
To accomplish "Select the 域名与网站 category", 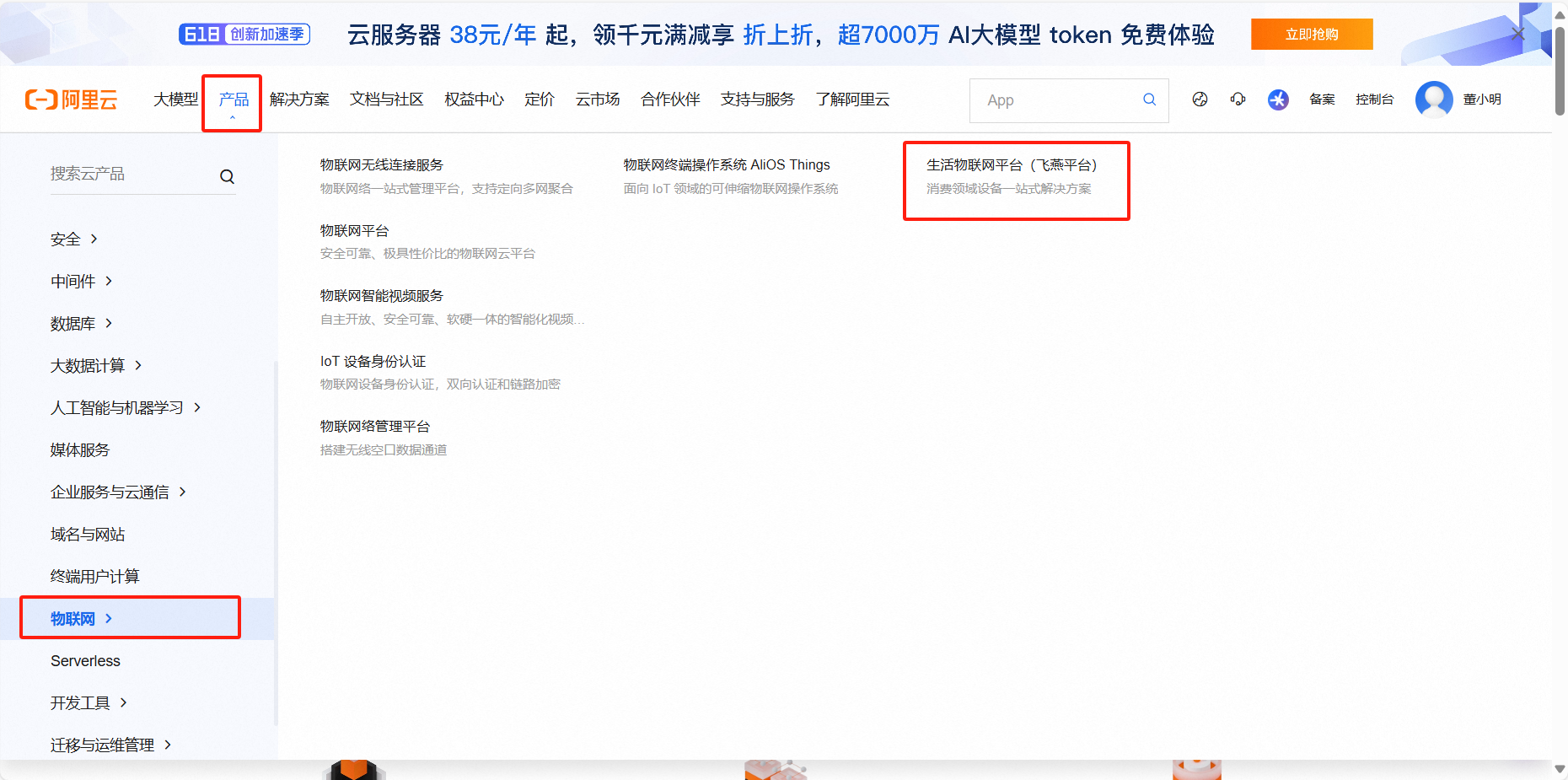I will click(x=88, y=535).
